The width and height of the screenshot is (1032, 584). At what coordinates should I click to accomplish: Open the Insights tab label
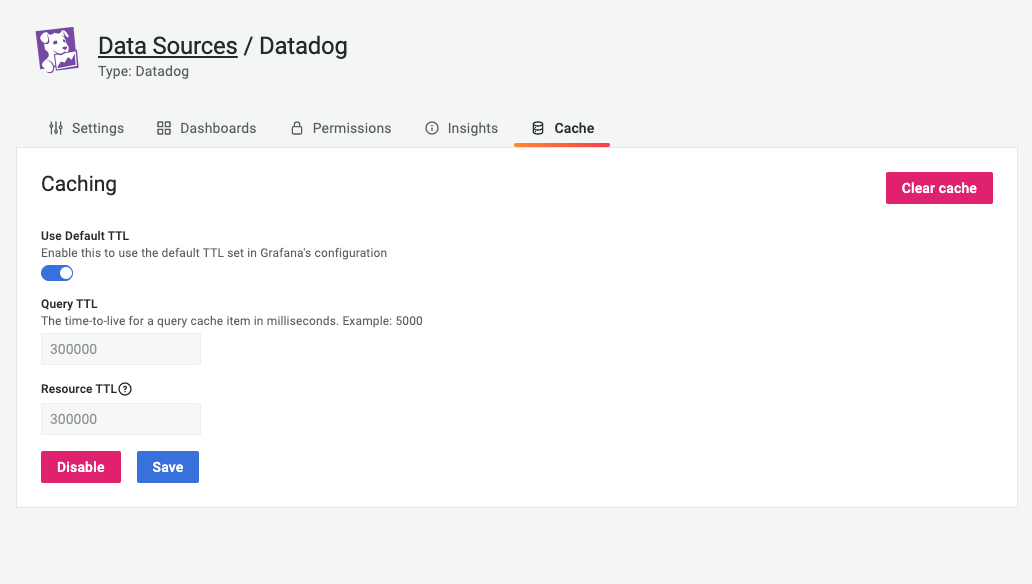point(473,128)
